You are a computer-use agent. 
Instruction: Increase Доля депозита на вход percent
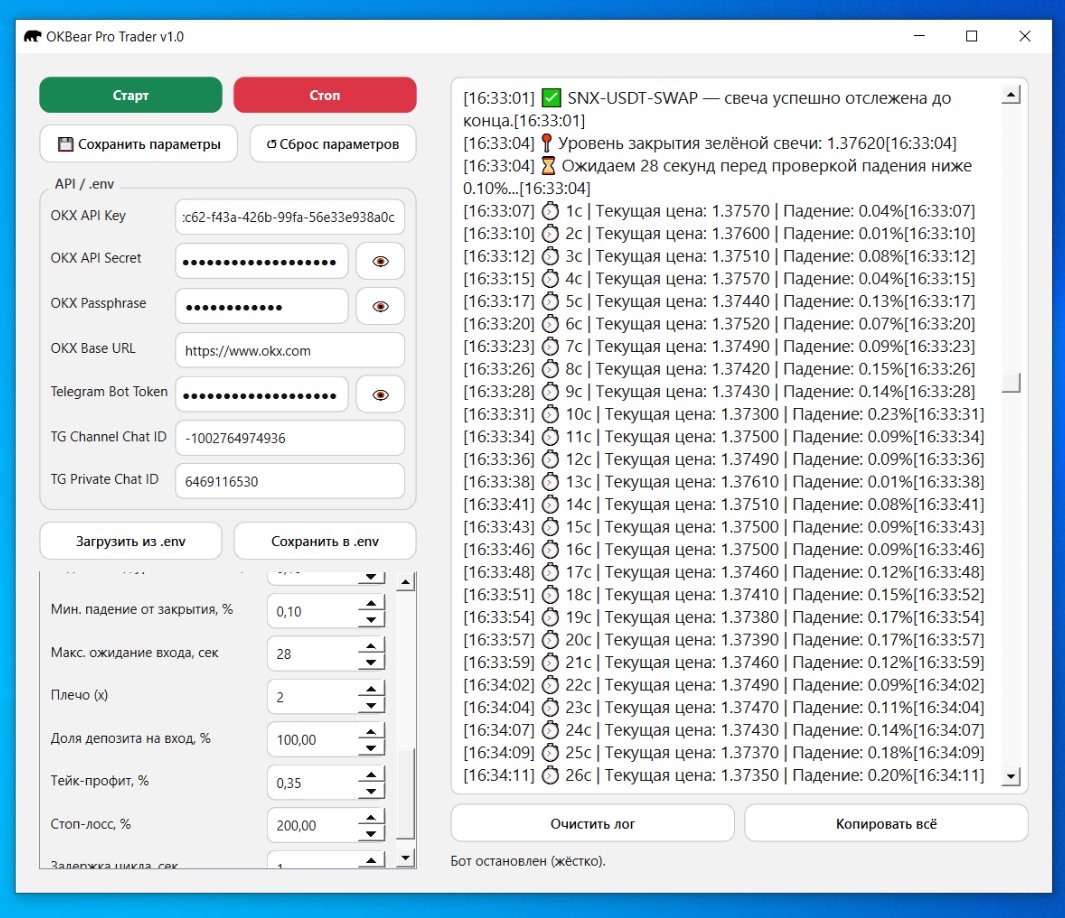371,732
